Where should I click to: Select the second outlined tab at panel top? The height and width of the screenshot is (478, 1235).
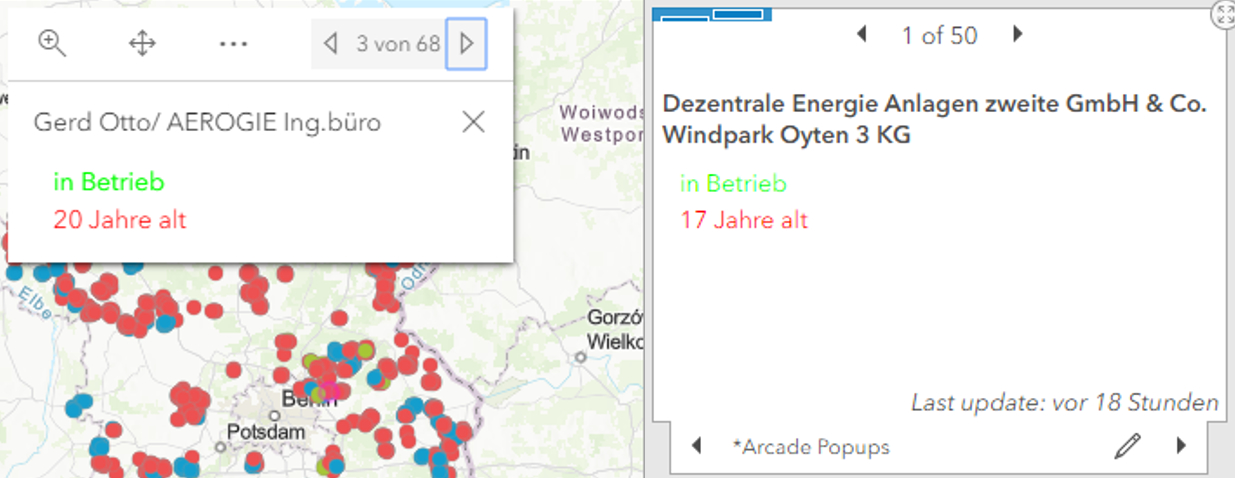point(738,14)
